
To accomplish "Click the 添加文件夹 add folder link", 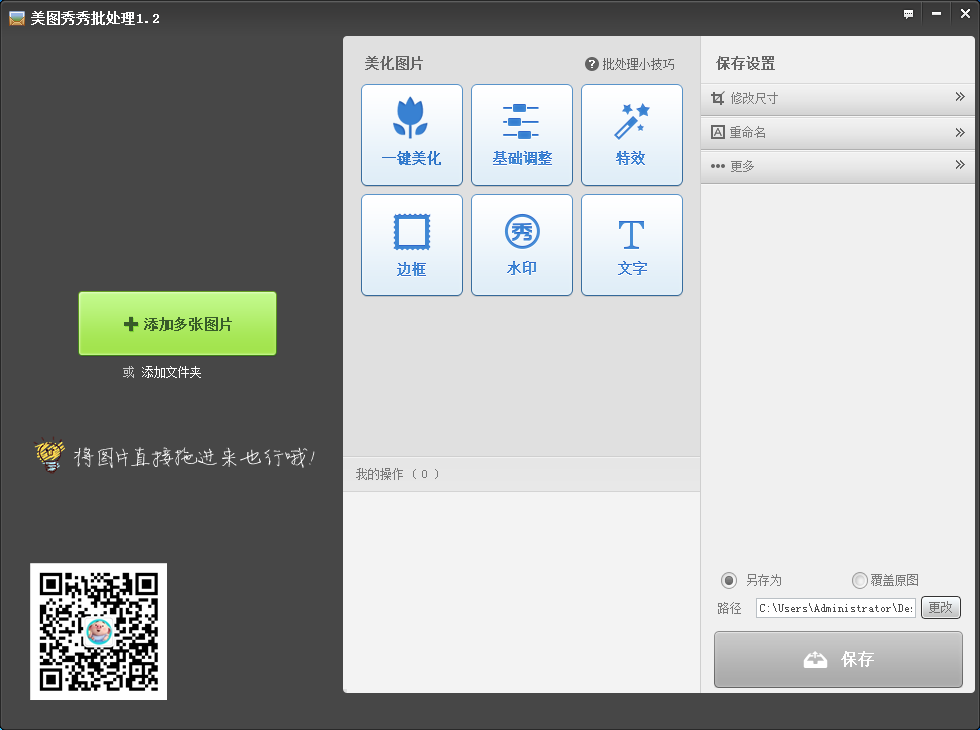I will coord(171,372).
